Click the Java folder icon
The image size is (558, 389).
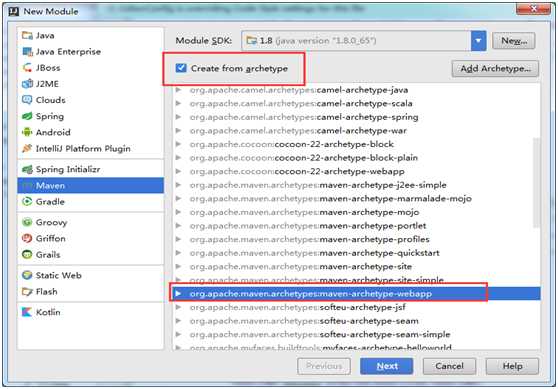point(27,35)
